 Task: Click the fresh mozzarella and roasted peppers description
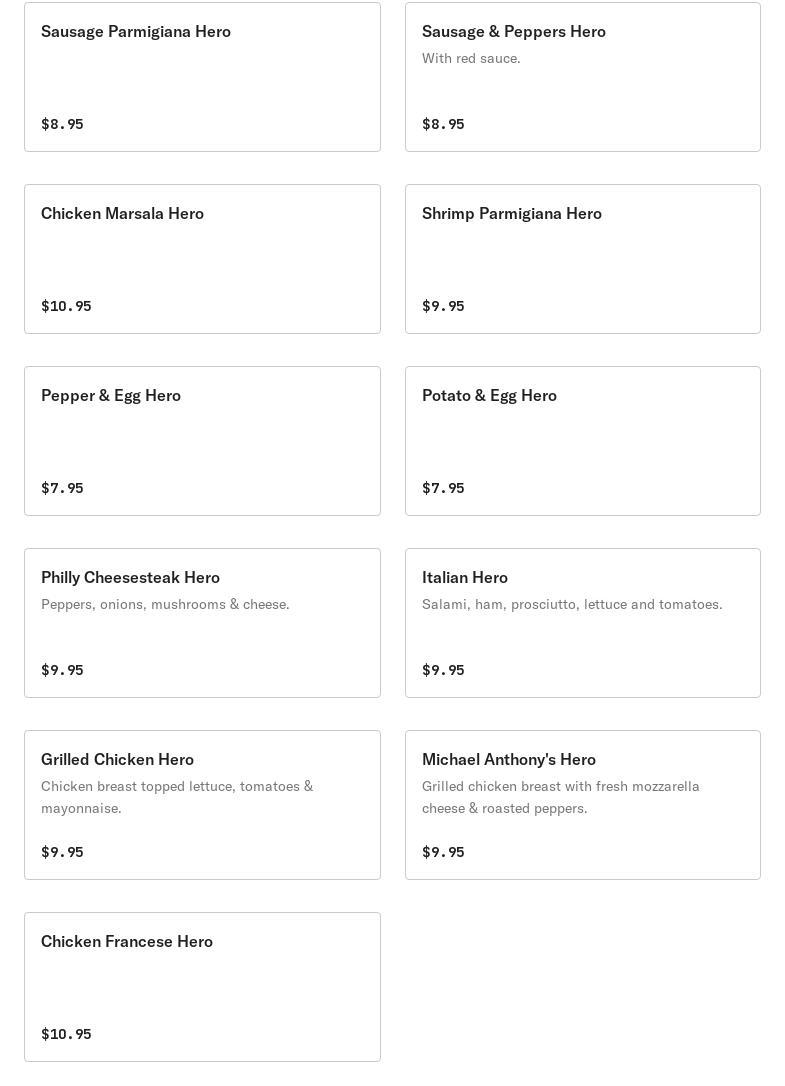pyautogui.click(x=560, y=797)
